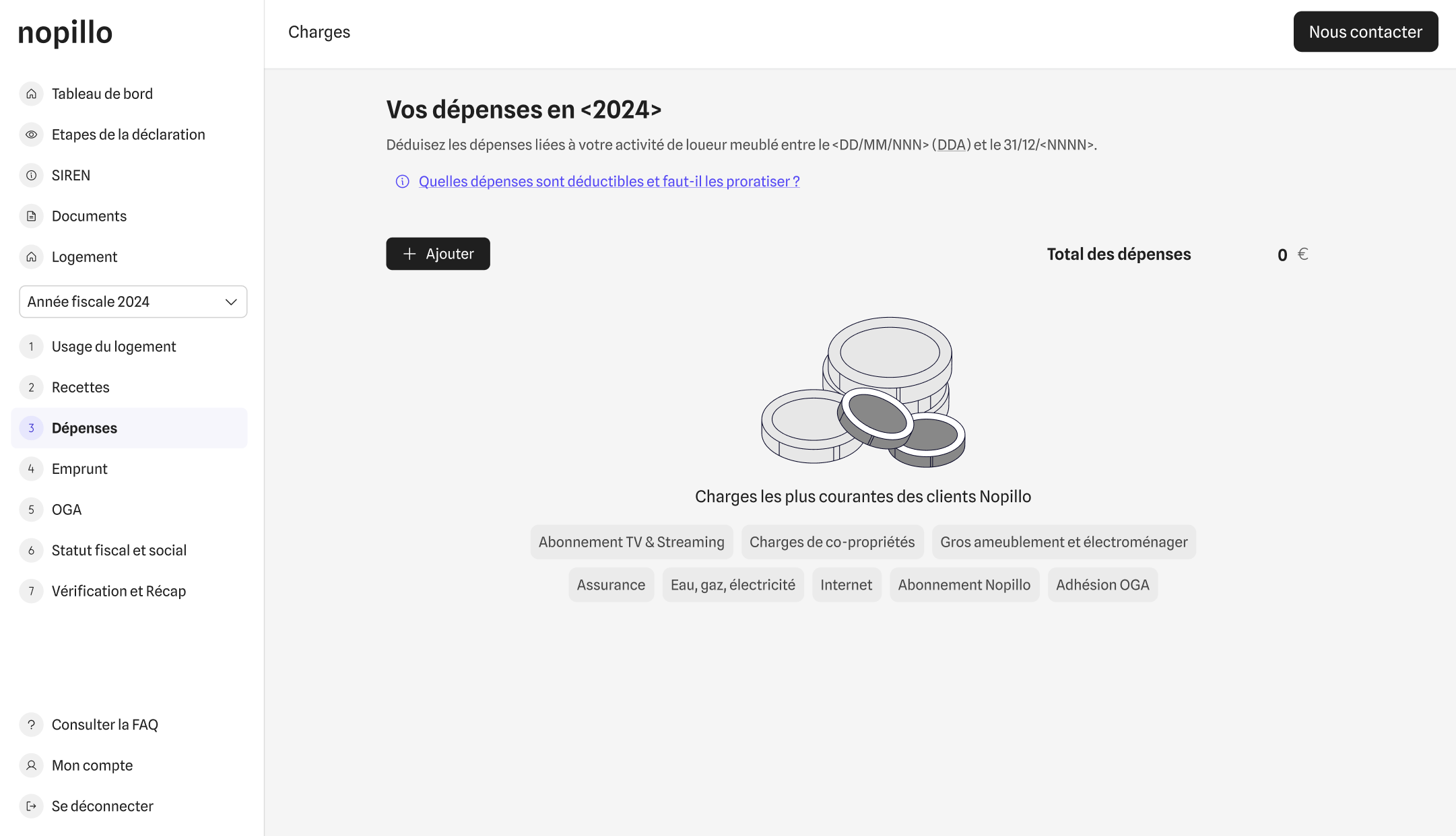Click the Documents file icon
1456x836 pixels.
point(31,216)
